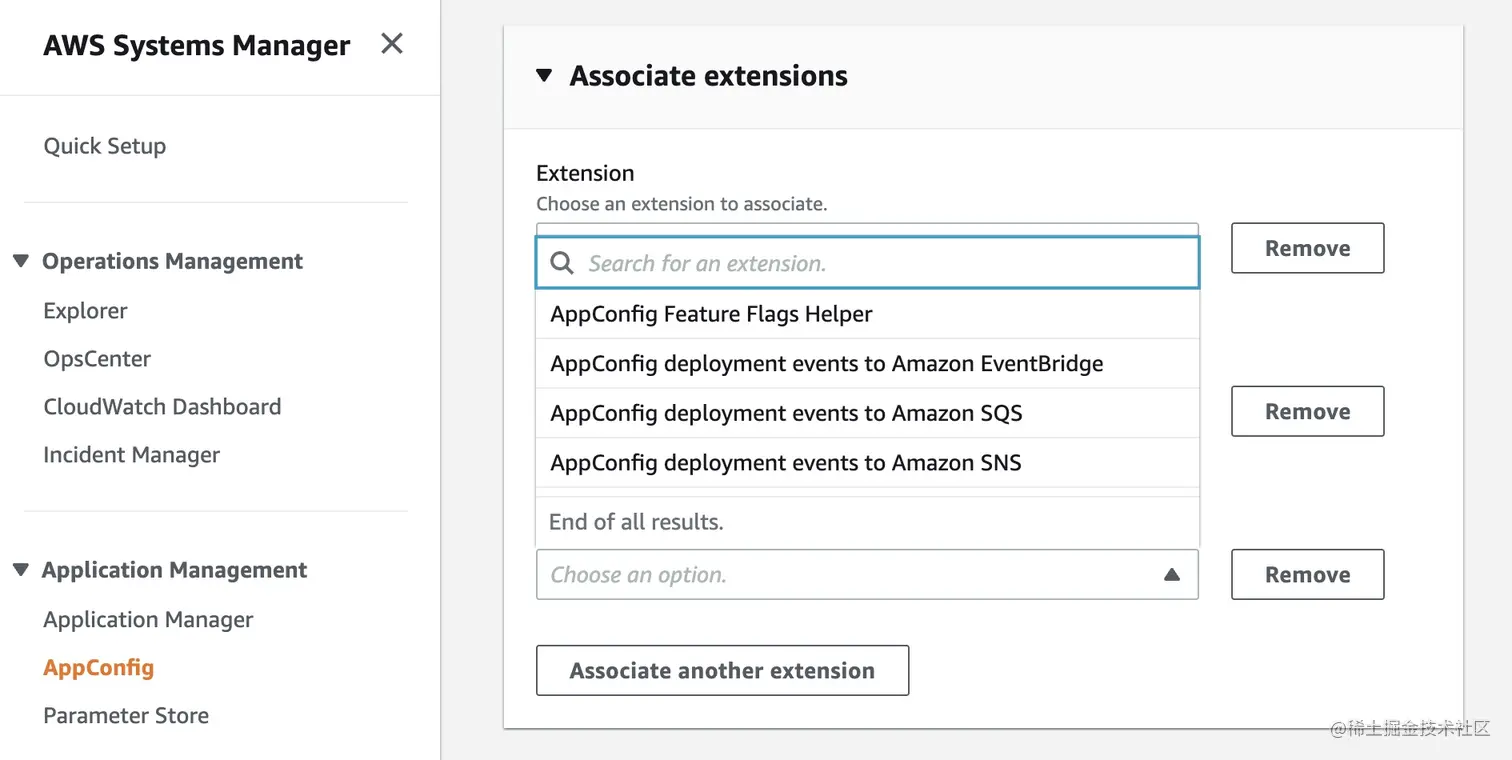Open Quick Setup in the sidebar
This screenshot has width=1512, height=760.
105,146
